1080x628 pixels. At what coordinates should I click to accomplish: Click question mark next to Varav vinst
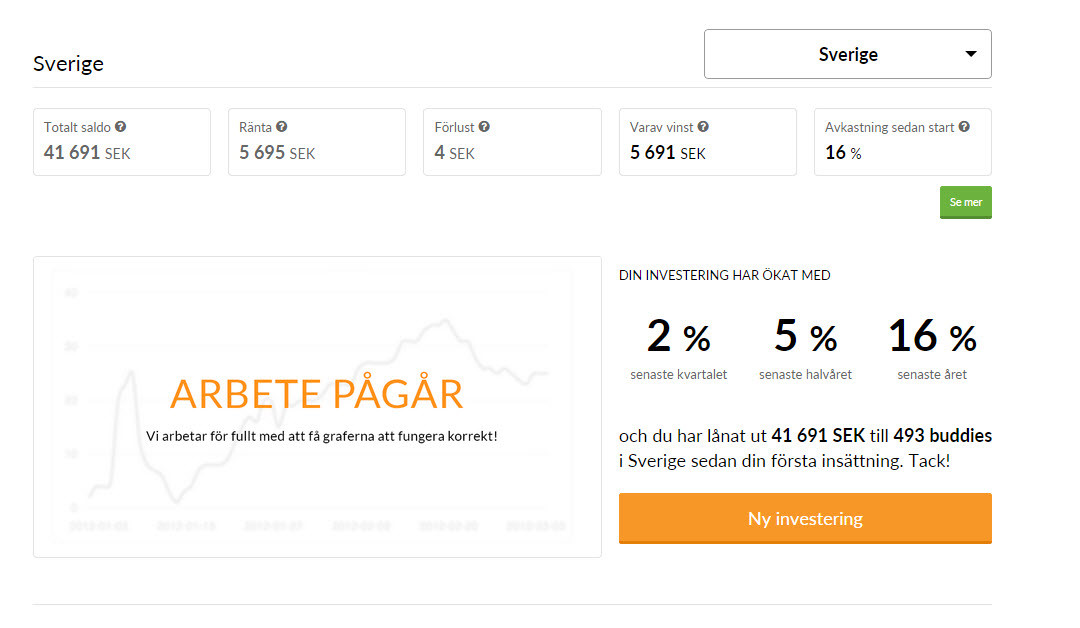pos(703,128)
